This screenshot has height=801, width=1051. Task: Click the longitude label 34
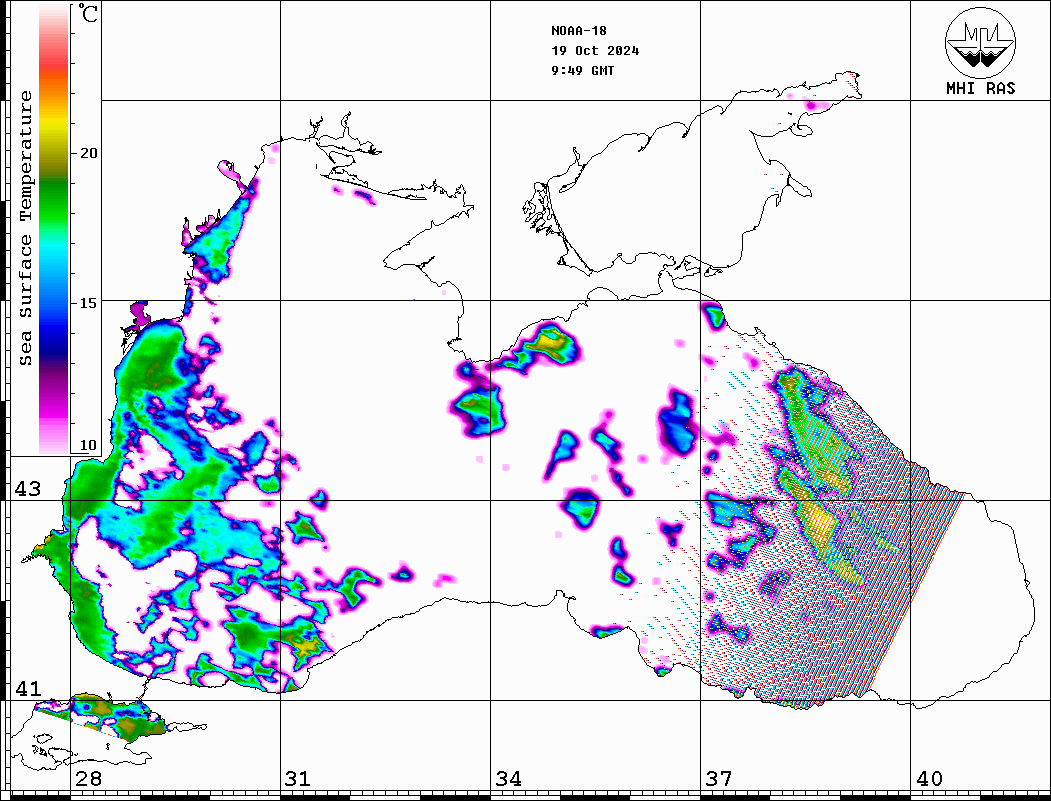pos(508,779)
